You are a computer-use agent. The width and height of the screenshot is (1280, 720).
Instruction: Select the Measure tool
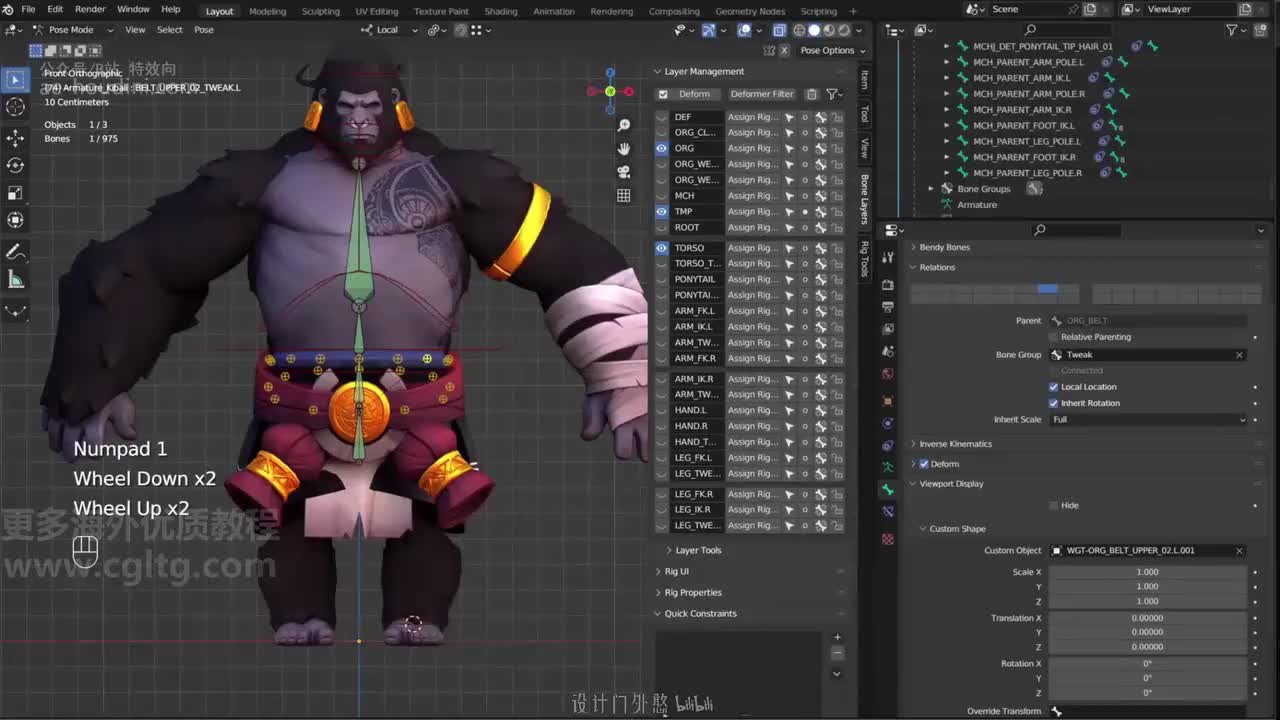pos(16,280)
